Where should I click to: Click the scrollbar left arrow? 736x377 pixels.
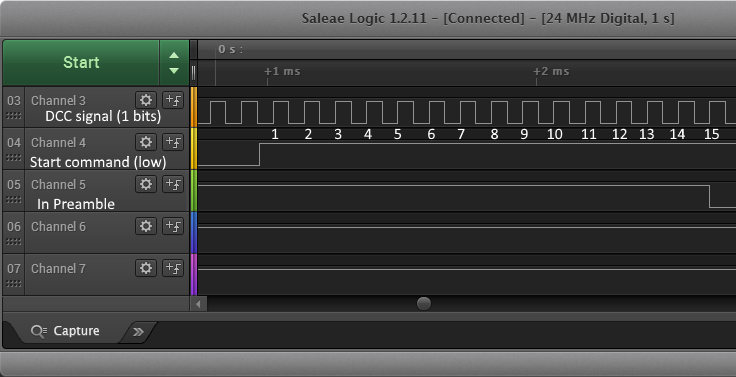click(199, 304)
